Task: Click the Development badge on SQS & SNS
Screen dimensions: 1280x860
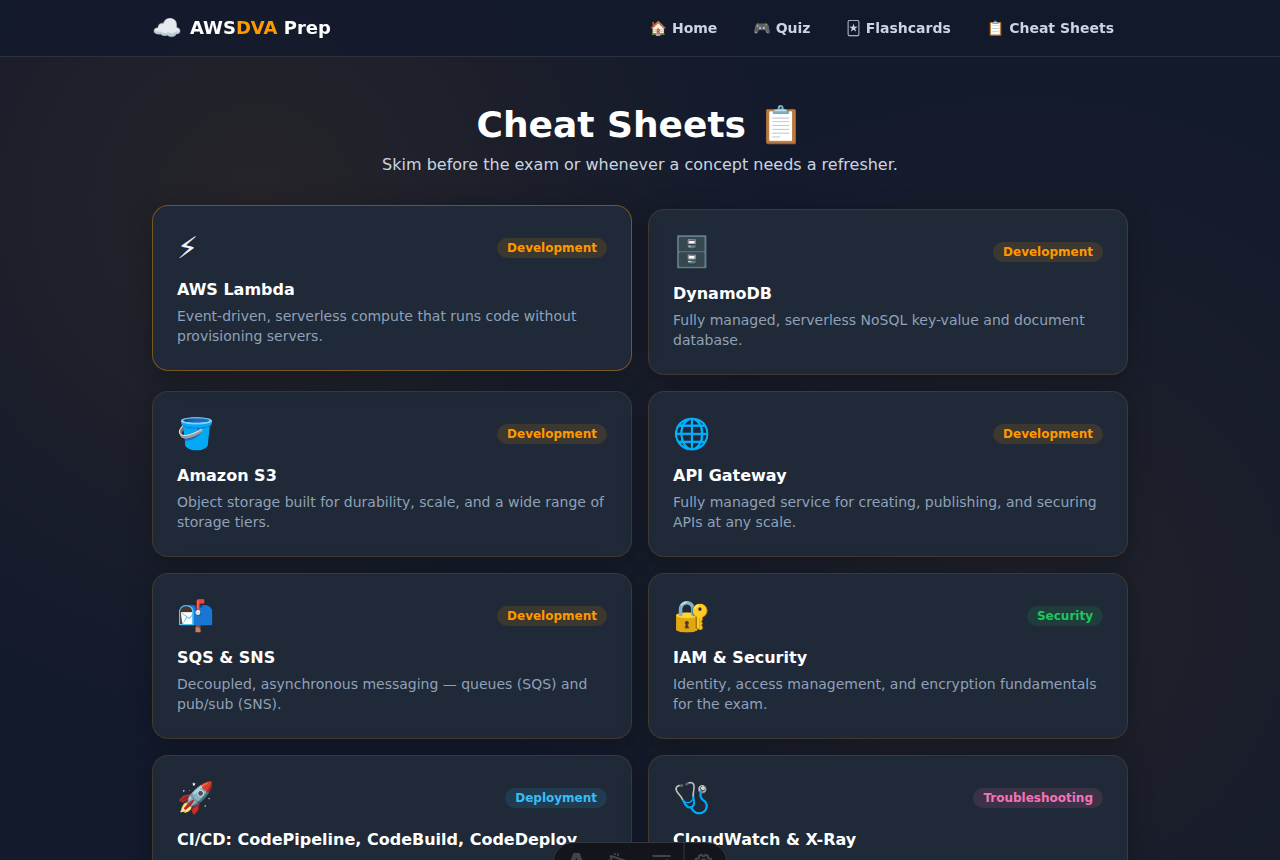Action: [x=552, y=616]
